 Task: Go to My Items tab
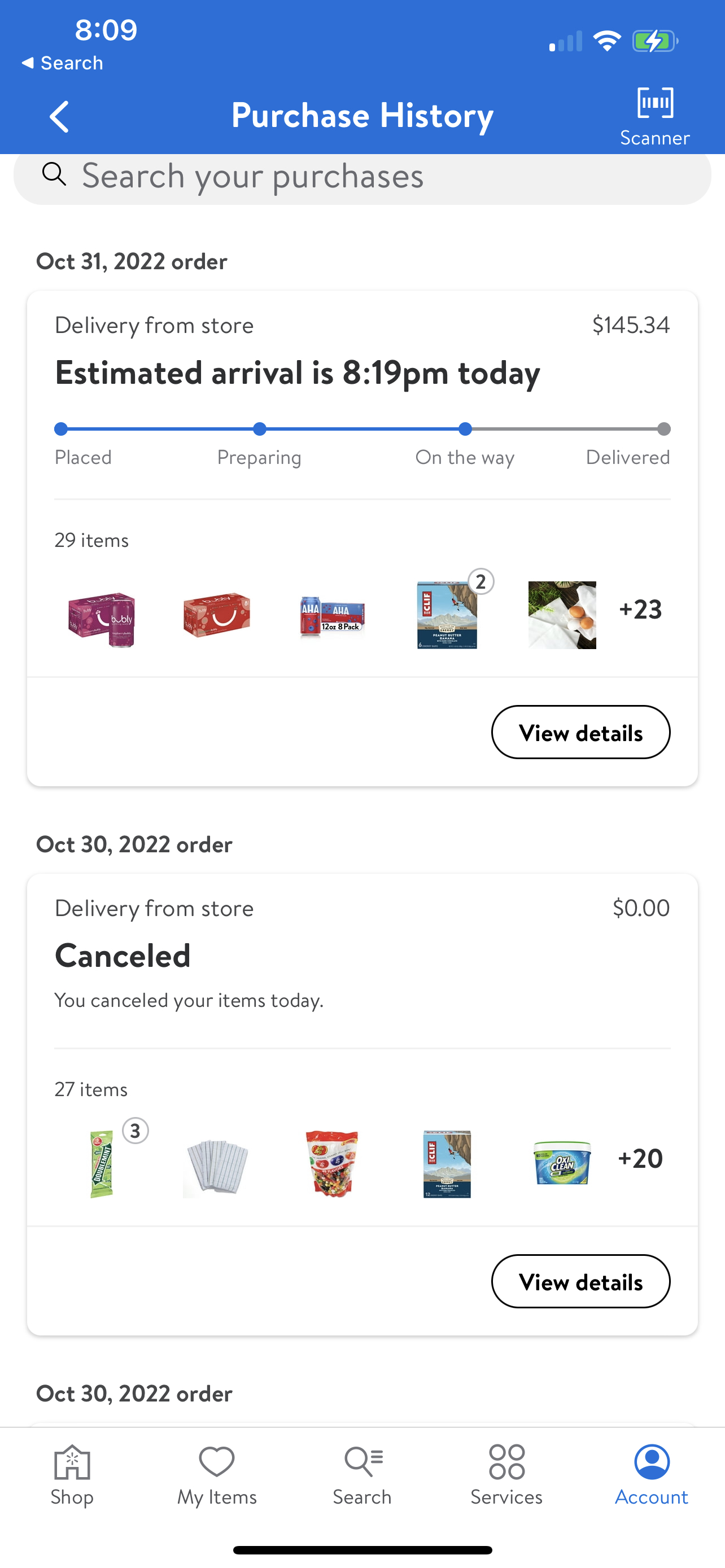coord(217,1474)
